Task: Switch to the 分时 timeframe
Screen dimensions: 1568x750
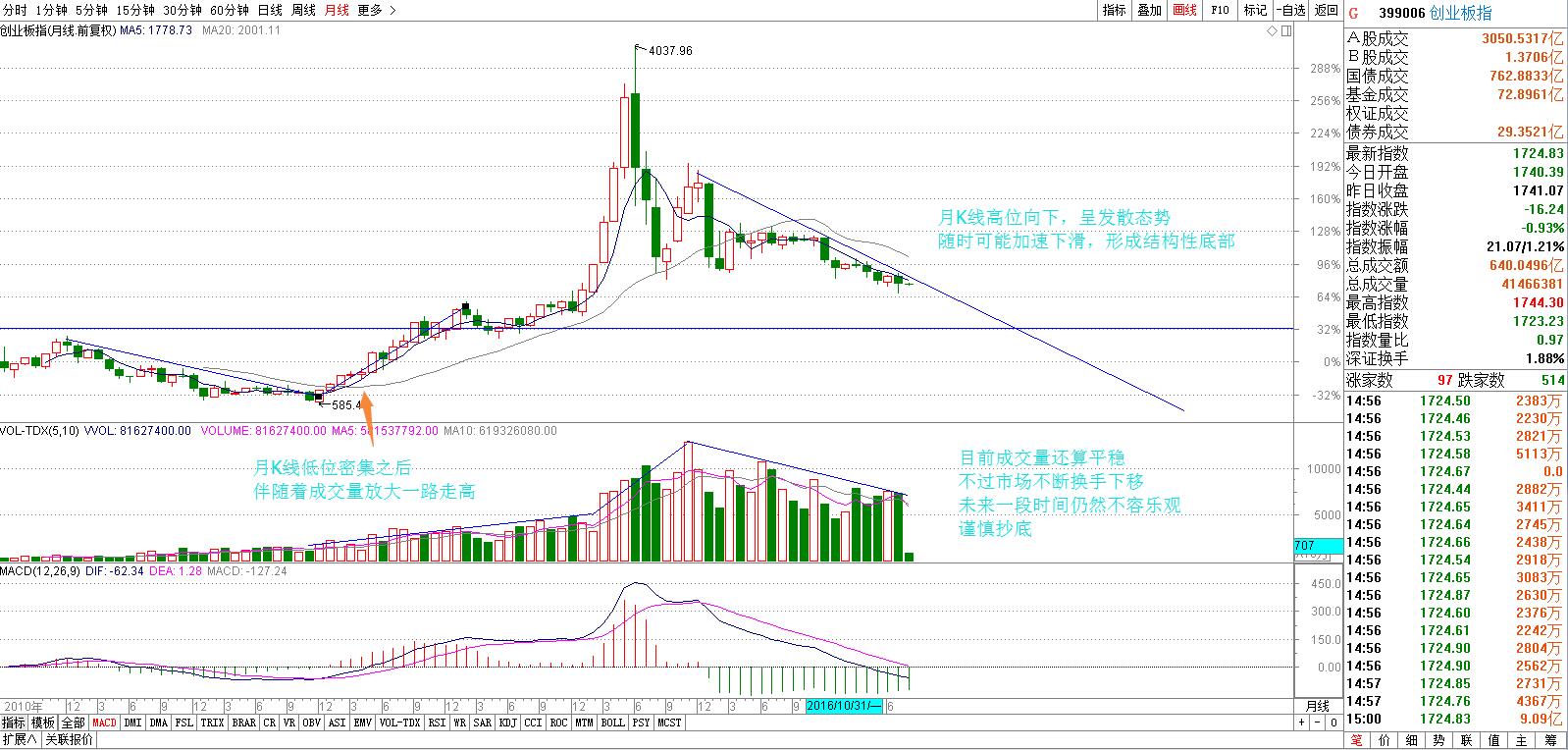Action: click(15, 10)
